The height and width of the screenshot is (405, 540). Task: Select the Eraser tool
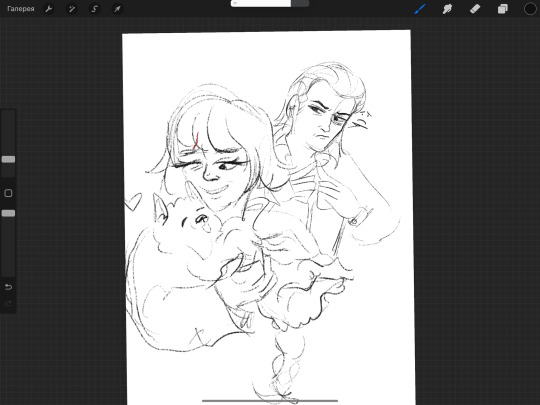(475, 9)
